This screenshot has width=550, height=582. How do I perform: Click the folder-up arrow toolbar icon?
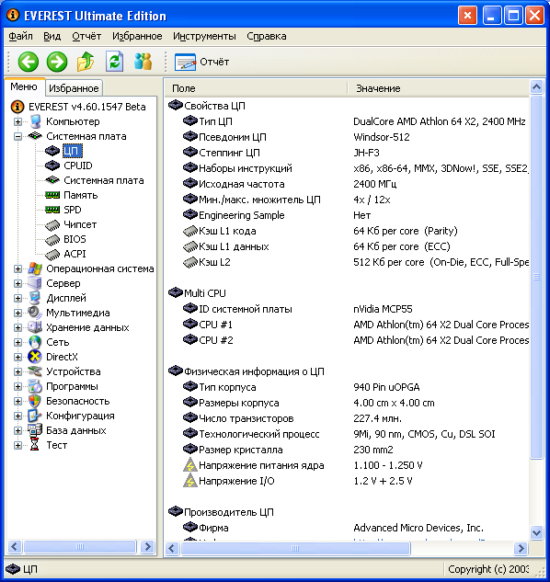pos(85,62)
